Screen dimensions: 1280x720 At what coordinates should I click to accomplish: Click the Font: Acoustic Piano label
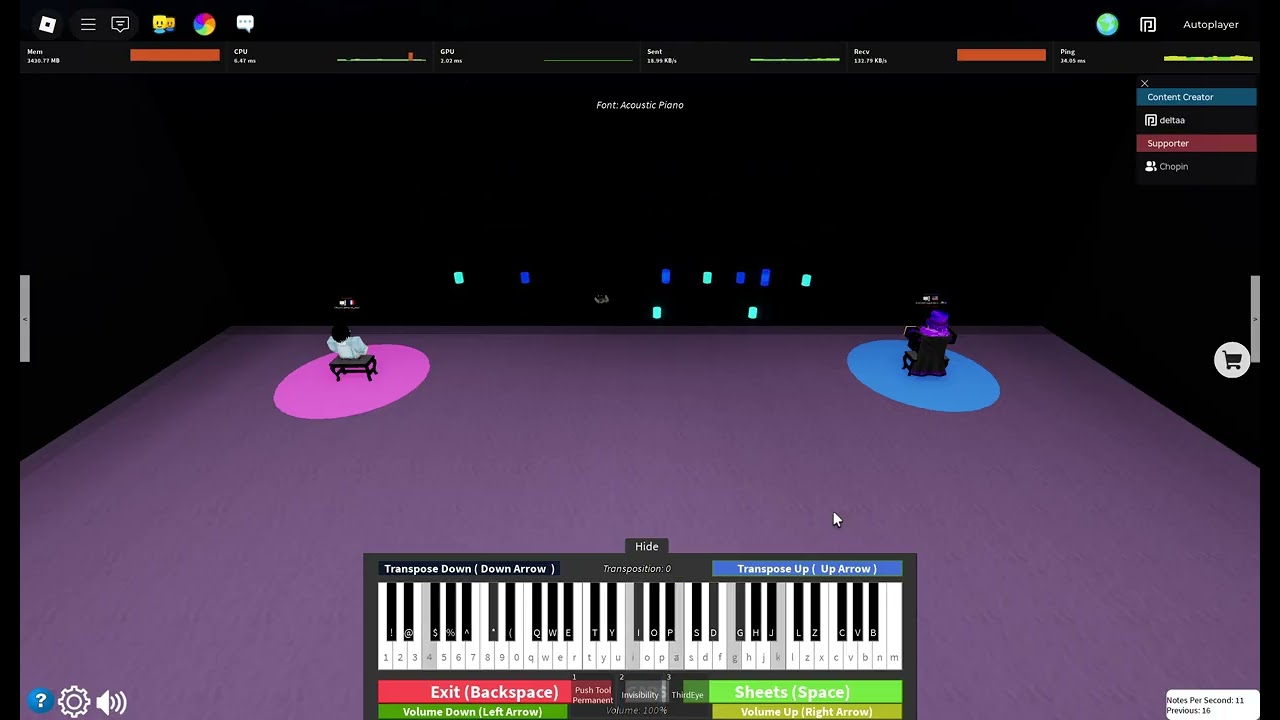point(640,105)
